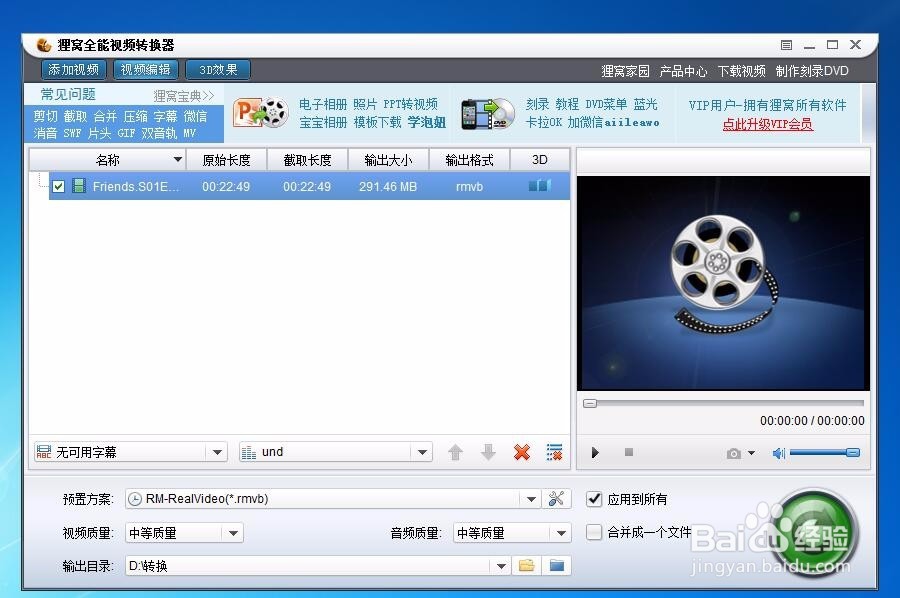Clear the whole video list
The height and width of the screenshot is (598, 900).
[x=554, y=452]
